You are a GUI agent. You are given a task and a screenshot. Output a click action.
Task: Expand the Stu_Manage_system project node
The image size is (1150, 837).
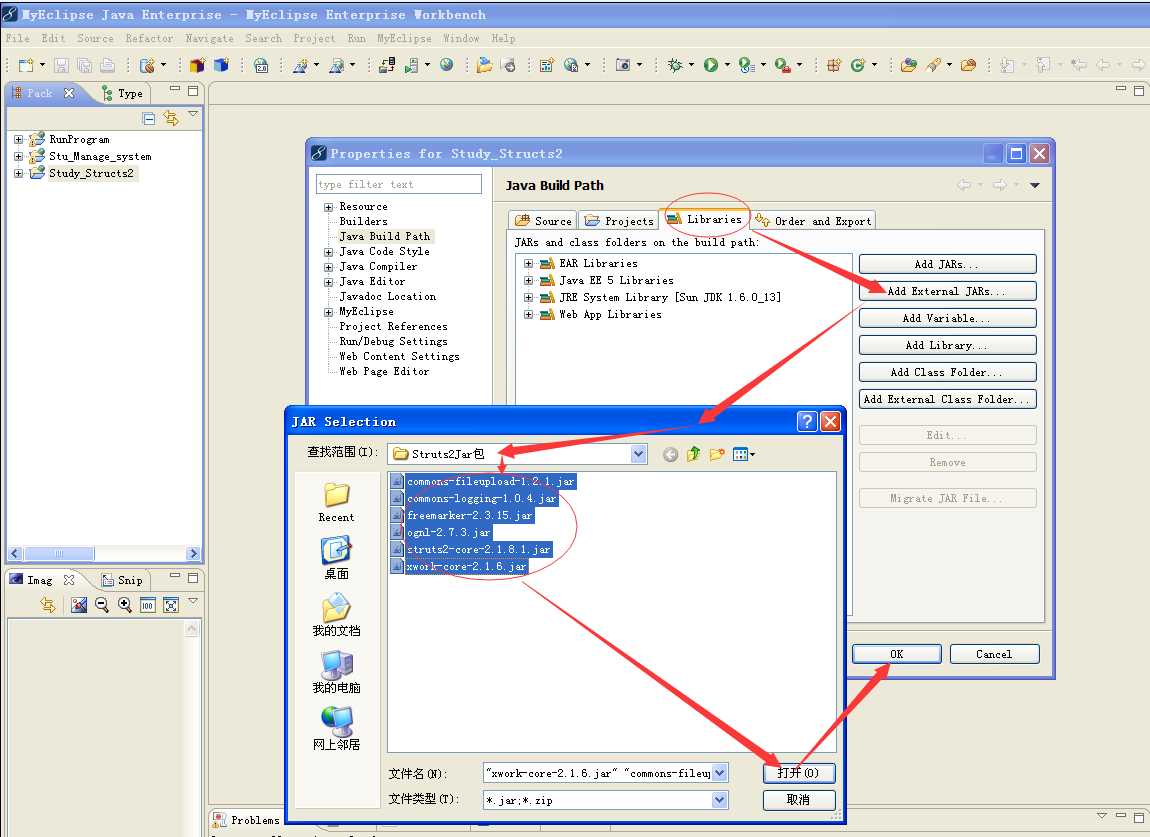pyautogui.click(x=18, y=156)
